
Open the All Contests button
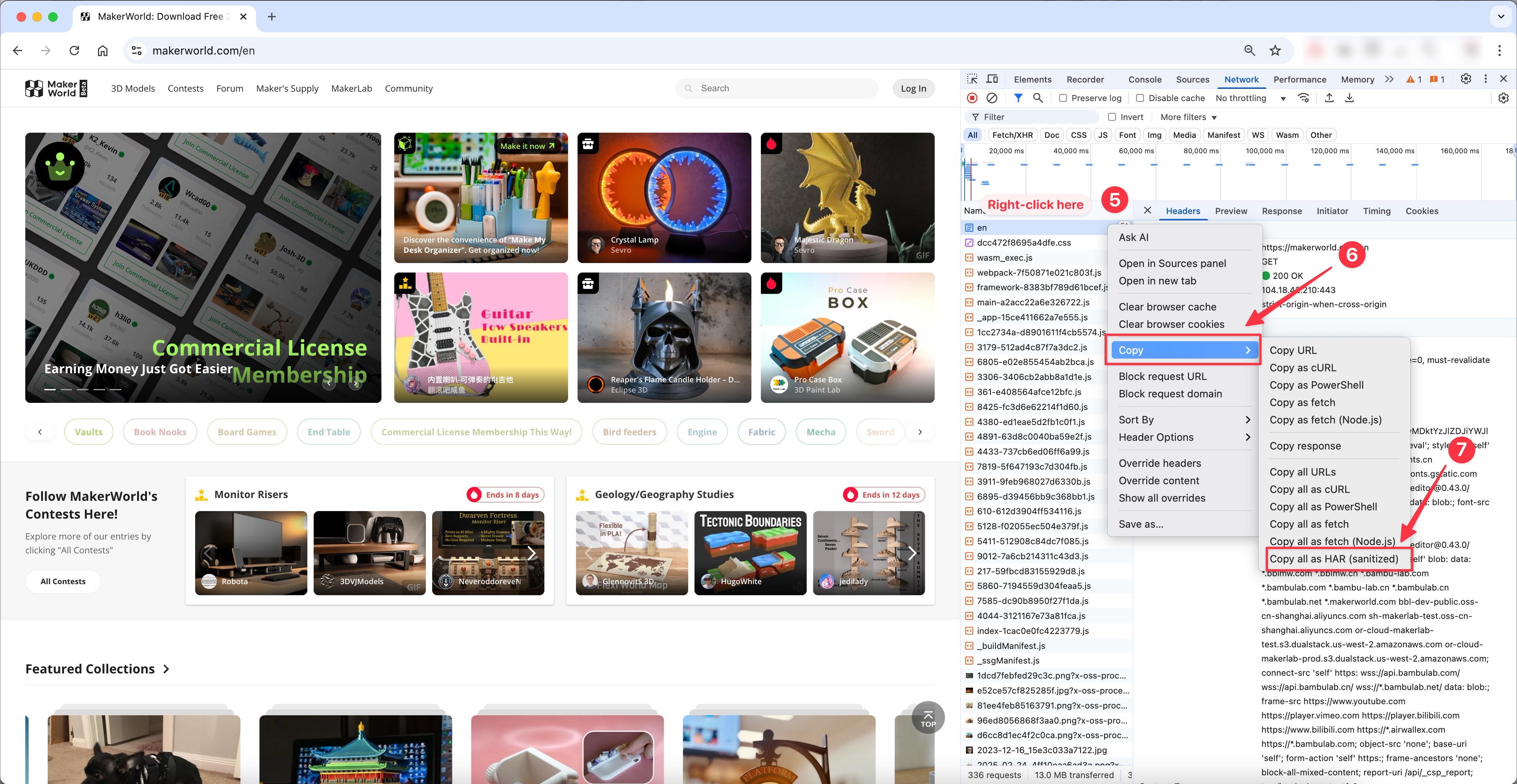tap(63, 581)
